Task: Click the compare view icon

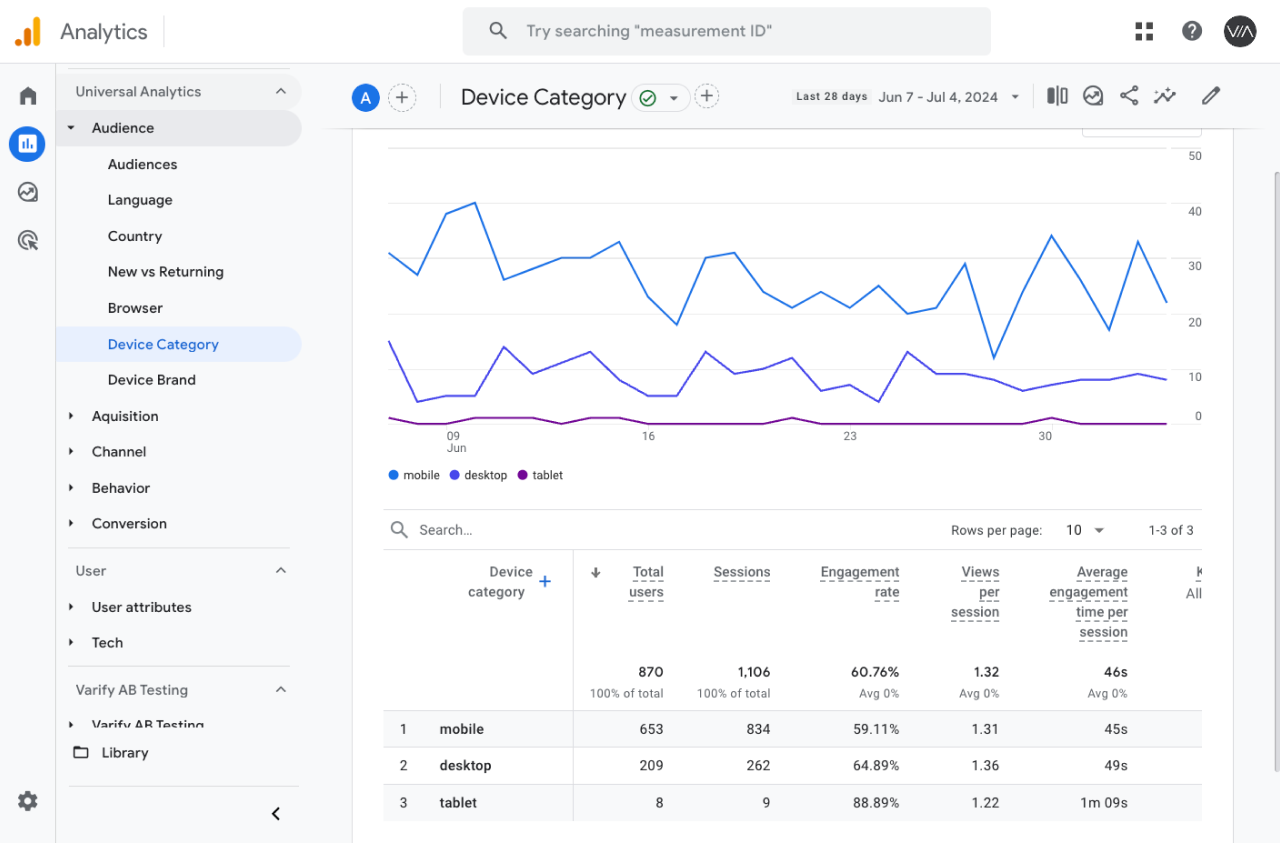Action: [x=1057, y=96]
